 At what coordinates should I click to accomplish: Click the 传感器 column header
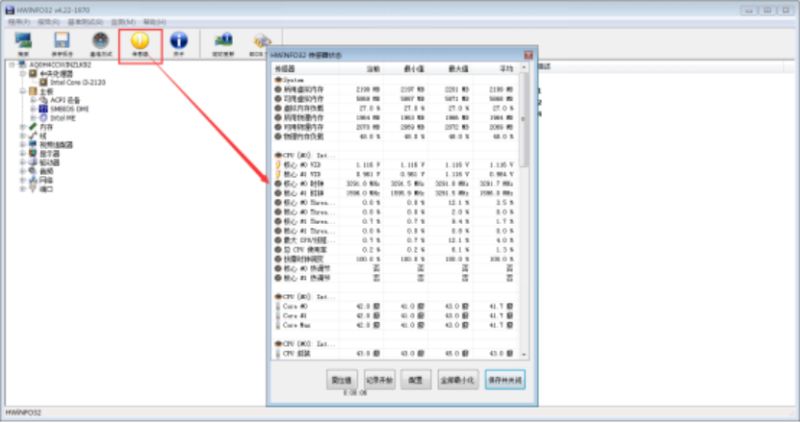(306, 68)
